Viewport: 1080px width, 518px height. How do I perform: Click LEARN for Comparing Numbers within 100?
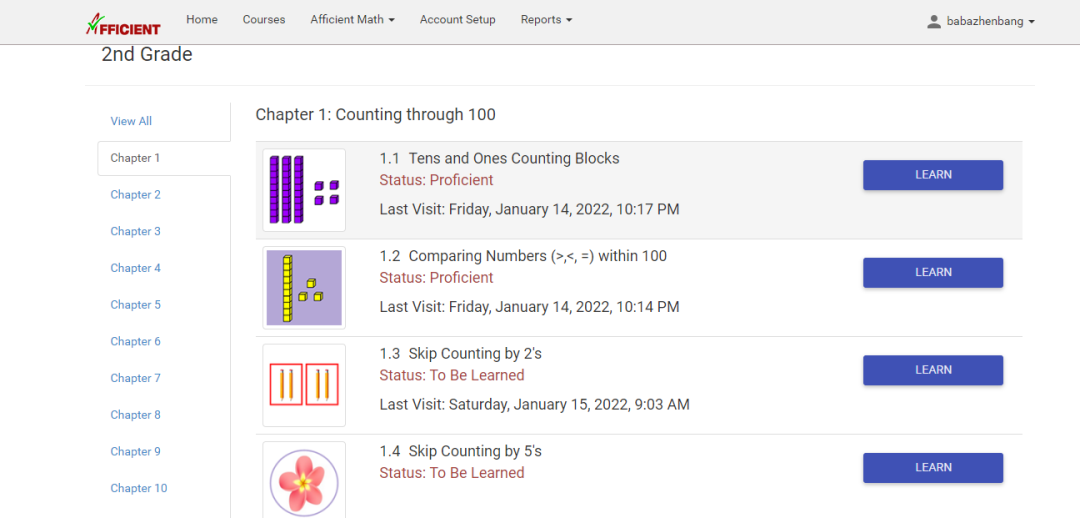point(933,273)
